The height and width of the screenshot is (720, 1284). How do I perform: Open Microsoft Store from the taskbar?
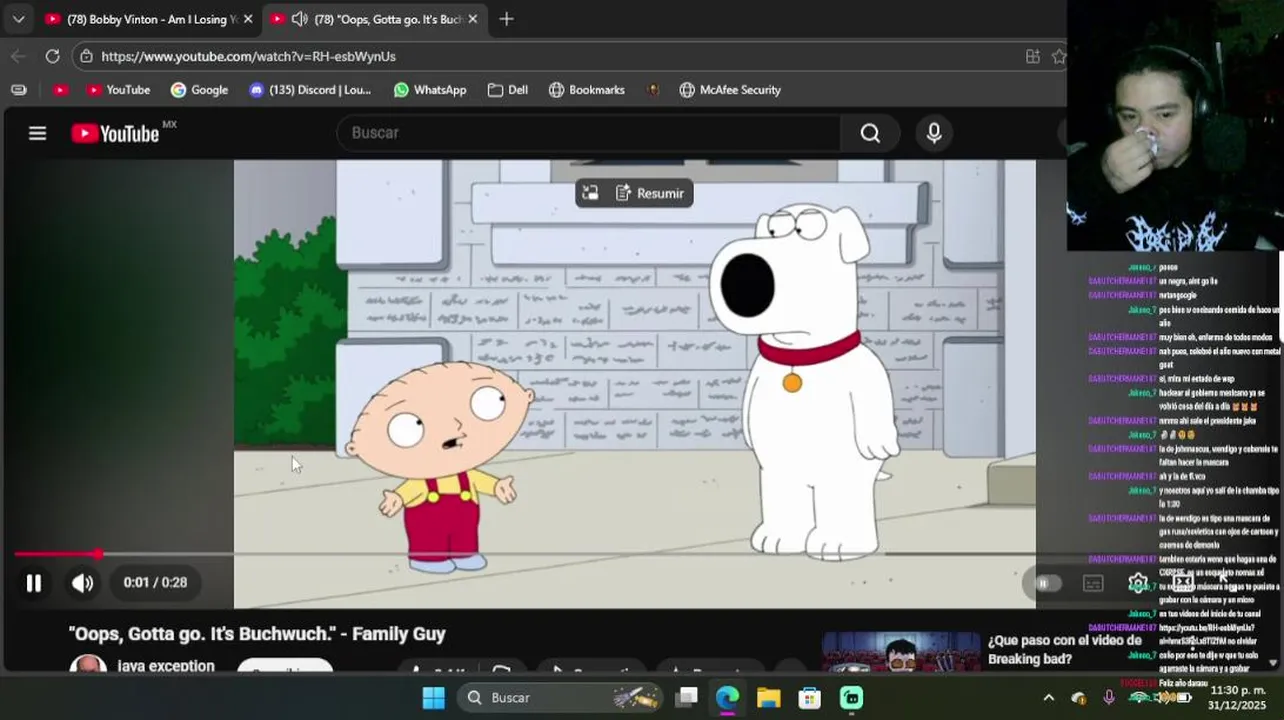(x=809, y=697)
